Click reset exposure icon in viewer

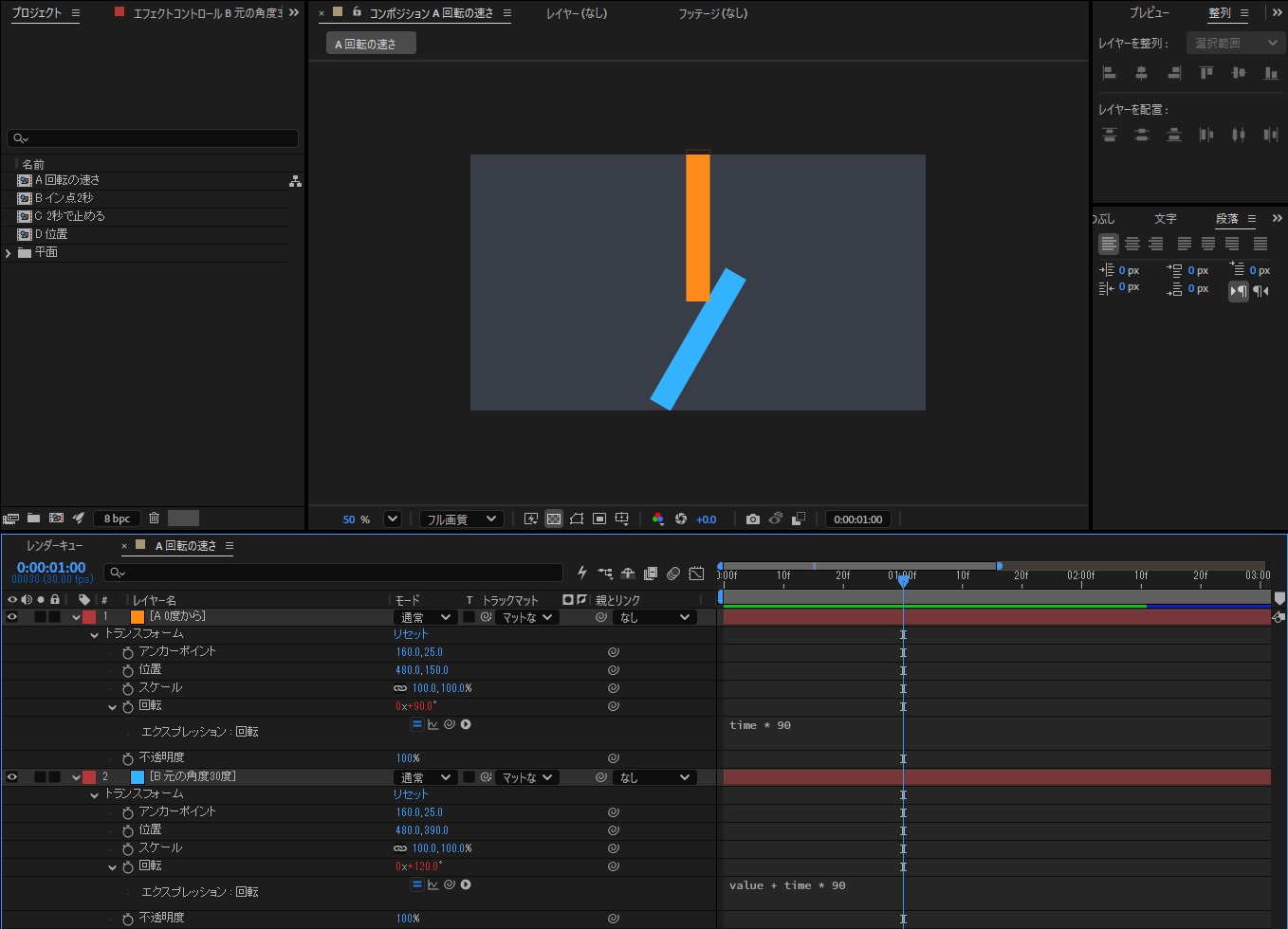pos(681,519)
